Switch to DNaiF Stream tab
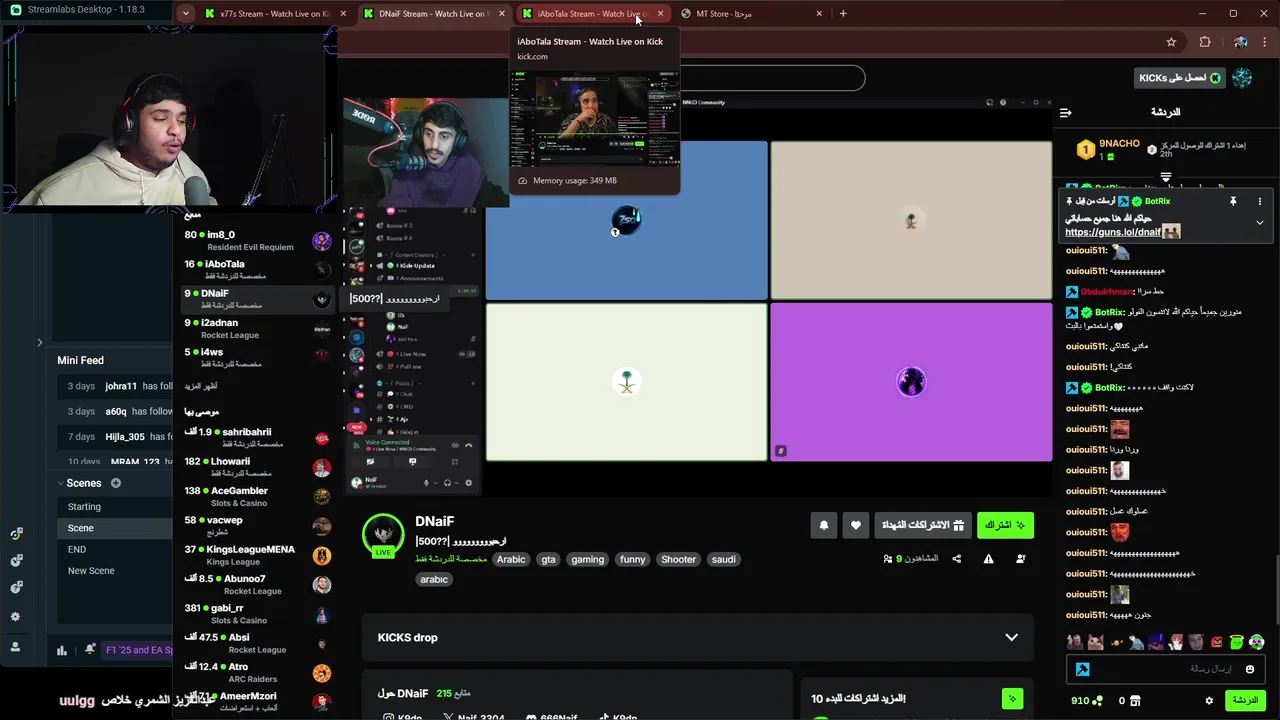 point(432,14)
